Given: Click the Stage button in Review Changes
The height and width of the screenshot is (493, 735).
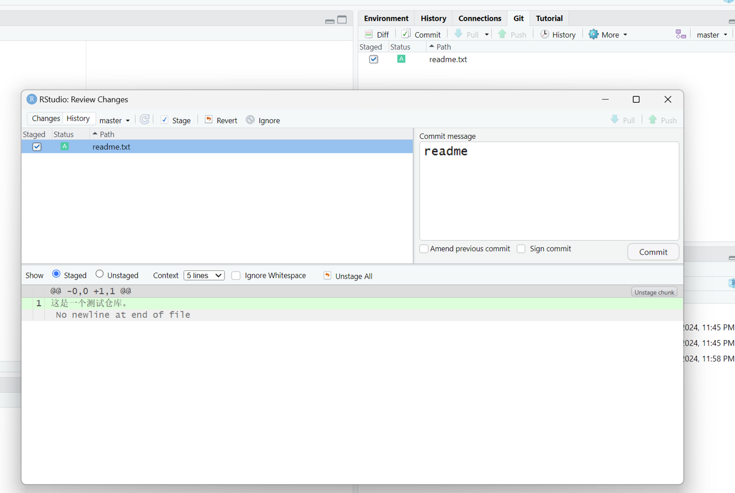Looking at the screenshot, I should tap(175, 120).
